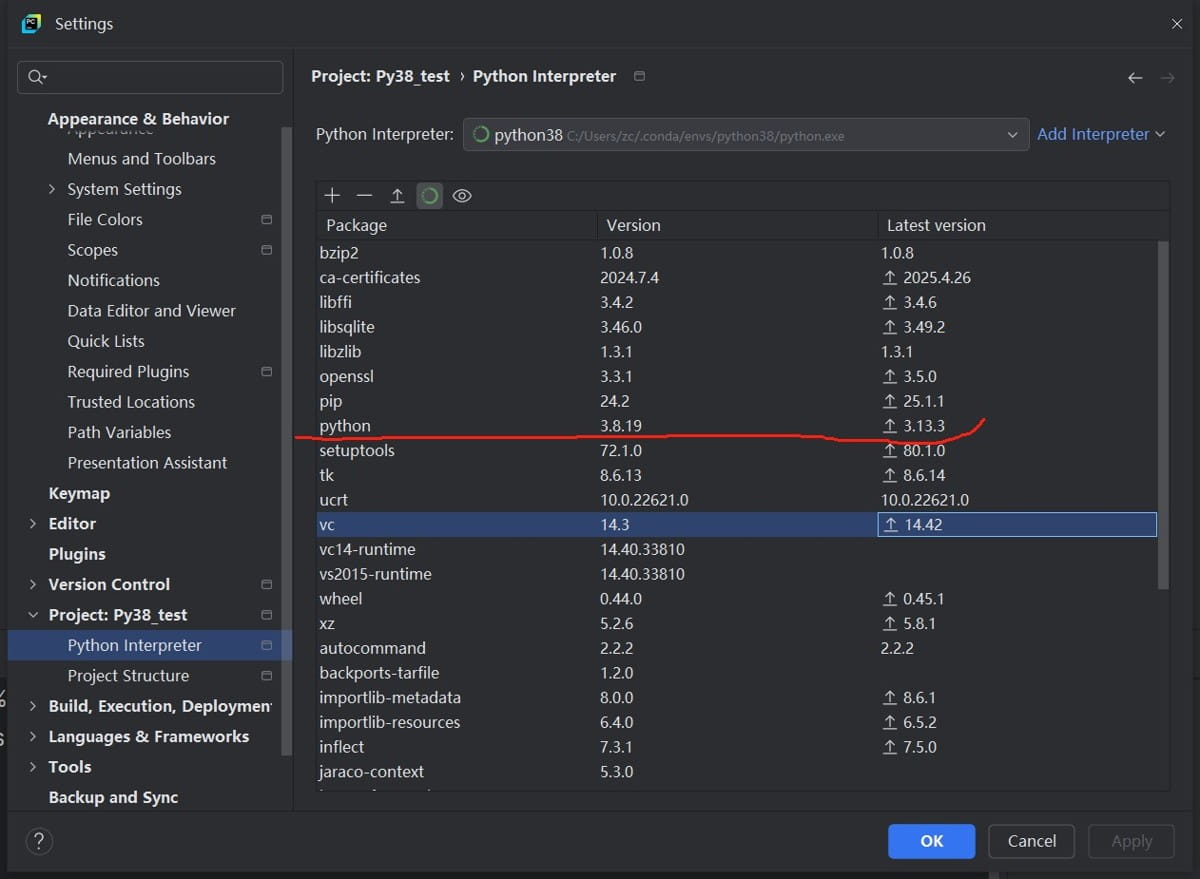Click the magnifier icon in search box
Viewport: 1200px width, 879px height.
(38, 78)
